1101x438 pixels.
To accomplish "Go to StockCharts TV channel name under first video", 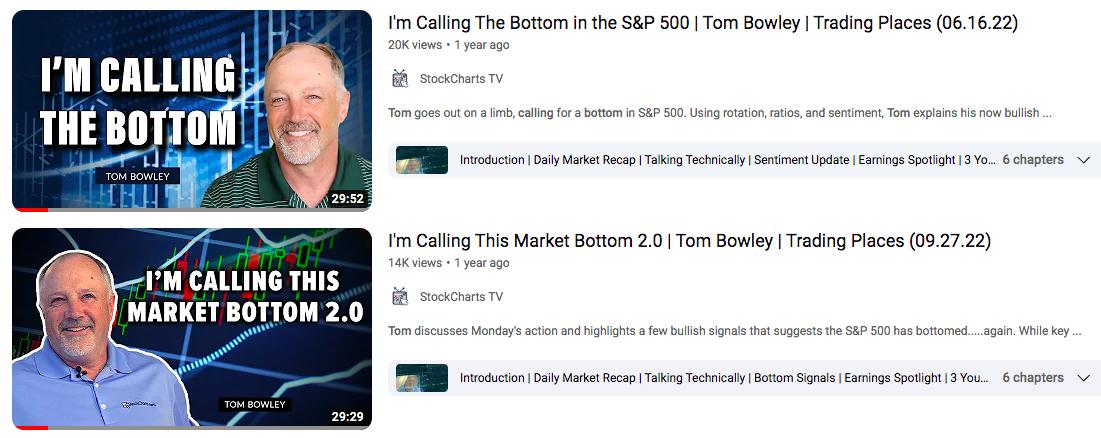I will [461, 79].
